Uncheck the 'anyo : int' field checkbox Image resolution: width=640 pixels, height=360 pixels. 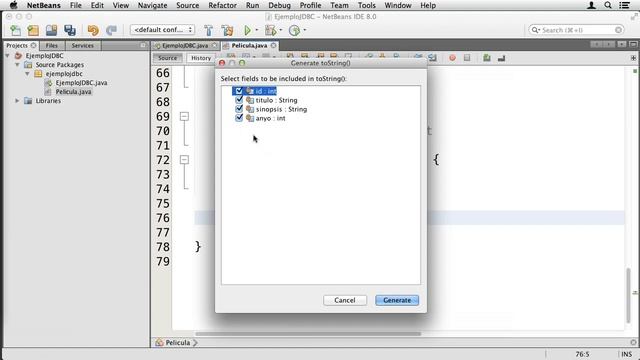pos(239,118)
